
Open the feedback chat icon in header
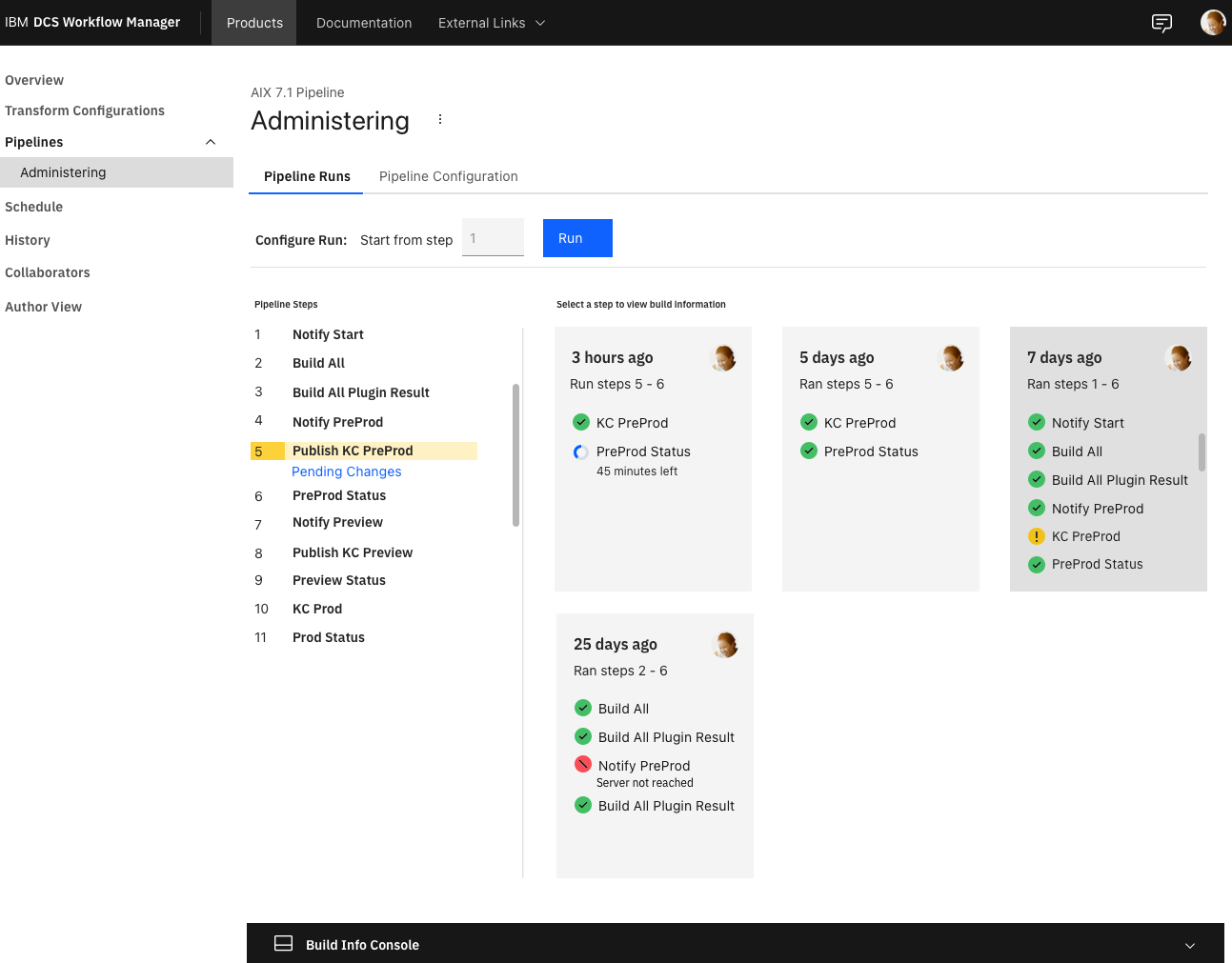[x=1161, y=23]
